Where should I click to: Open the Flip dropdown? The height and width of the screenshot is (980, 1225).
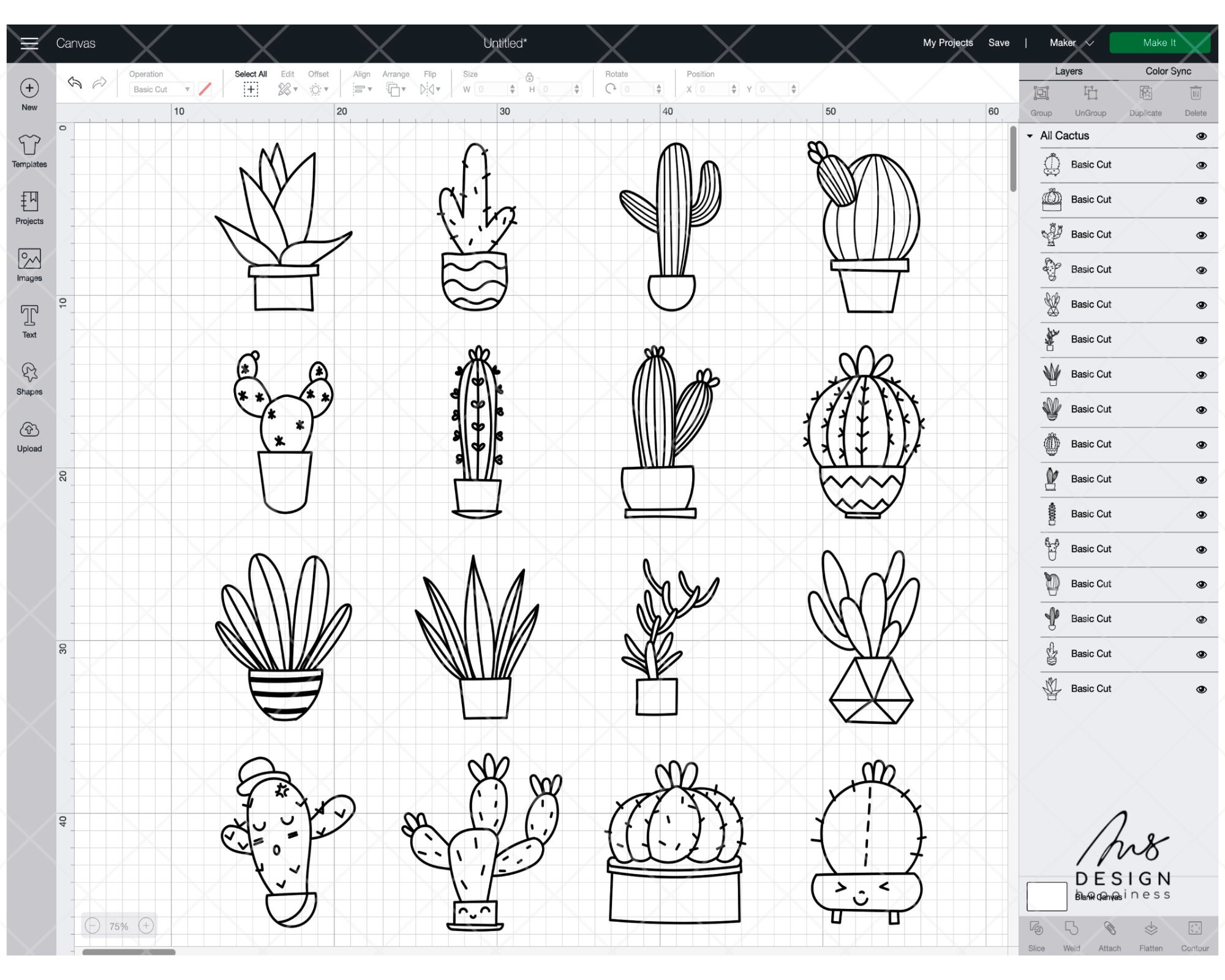[x=430, y=89]
